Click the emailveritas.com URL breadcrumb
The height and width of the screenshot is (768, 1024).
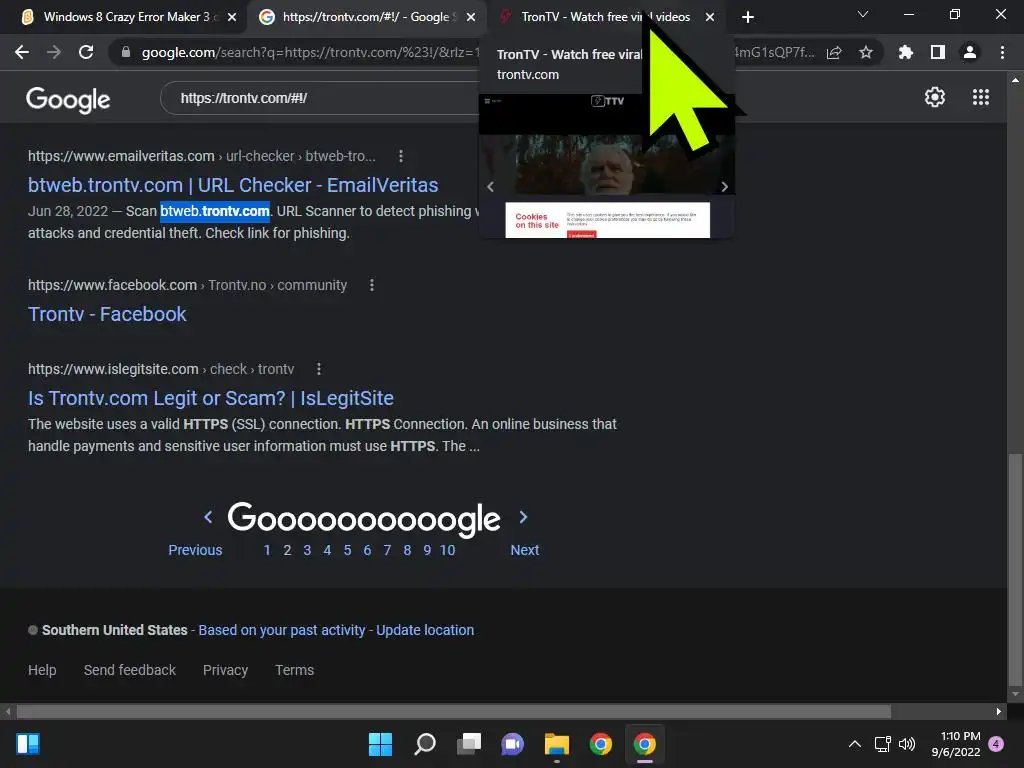(x=202, y=156)
